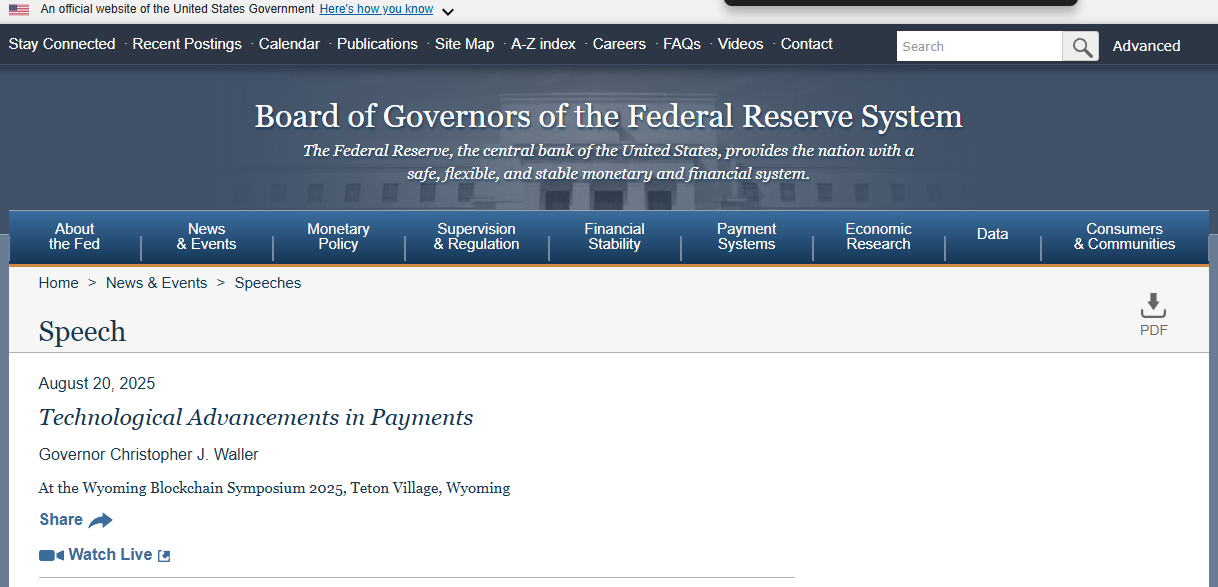Open the Financial Stability menu
1218x587 pixels.
614,237
